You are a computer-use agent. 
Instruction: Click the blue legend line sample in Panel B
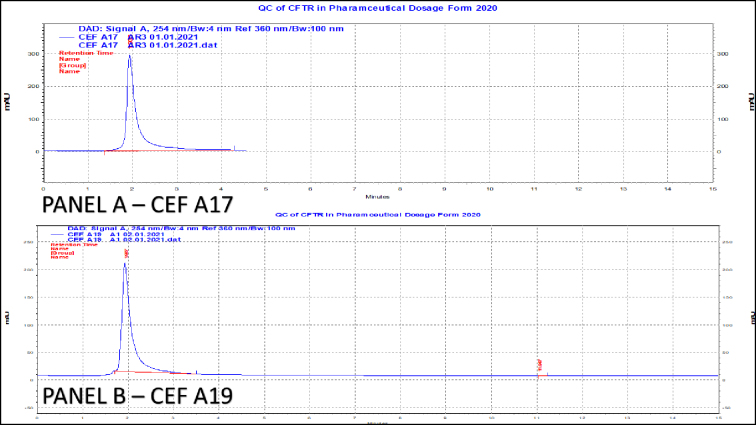[57, 234]
